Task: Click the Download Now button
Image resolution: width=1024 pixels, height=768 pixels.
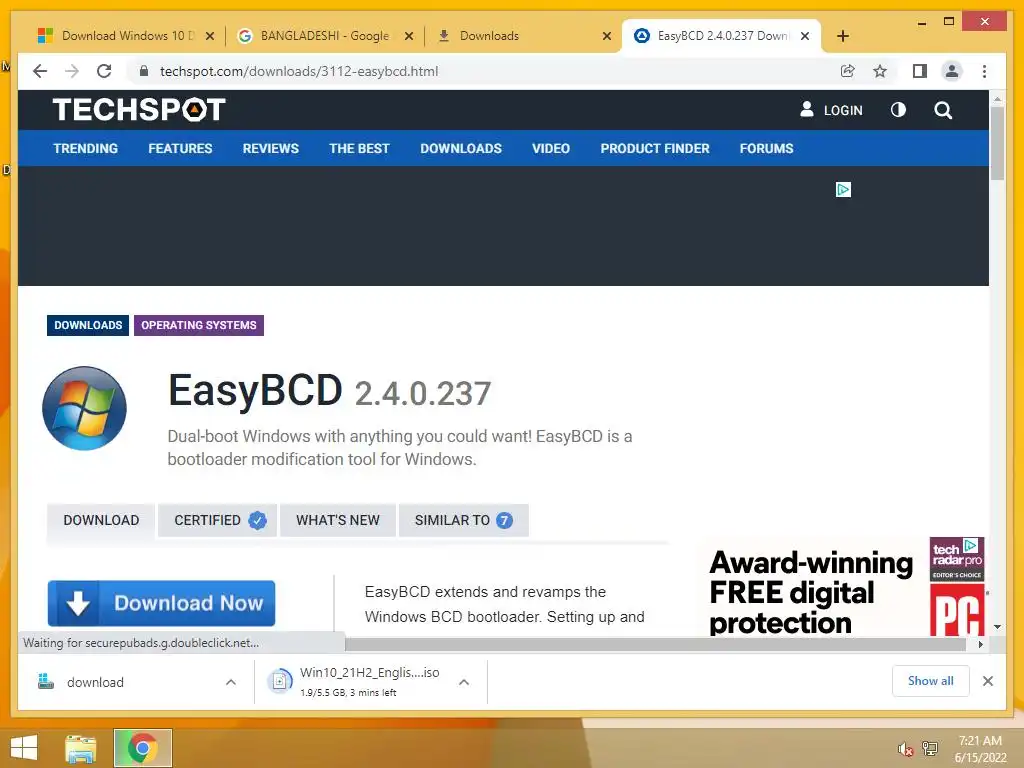Action: (x=161, y=603)
